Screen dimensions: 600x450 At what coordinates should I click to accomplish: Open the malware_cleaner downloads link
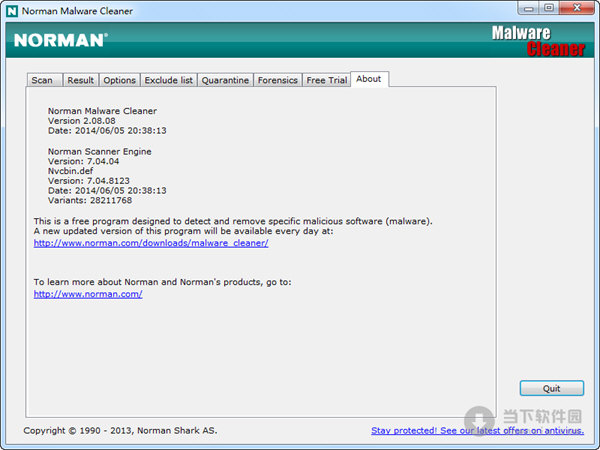coord(151,243)
